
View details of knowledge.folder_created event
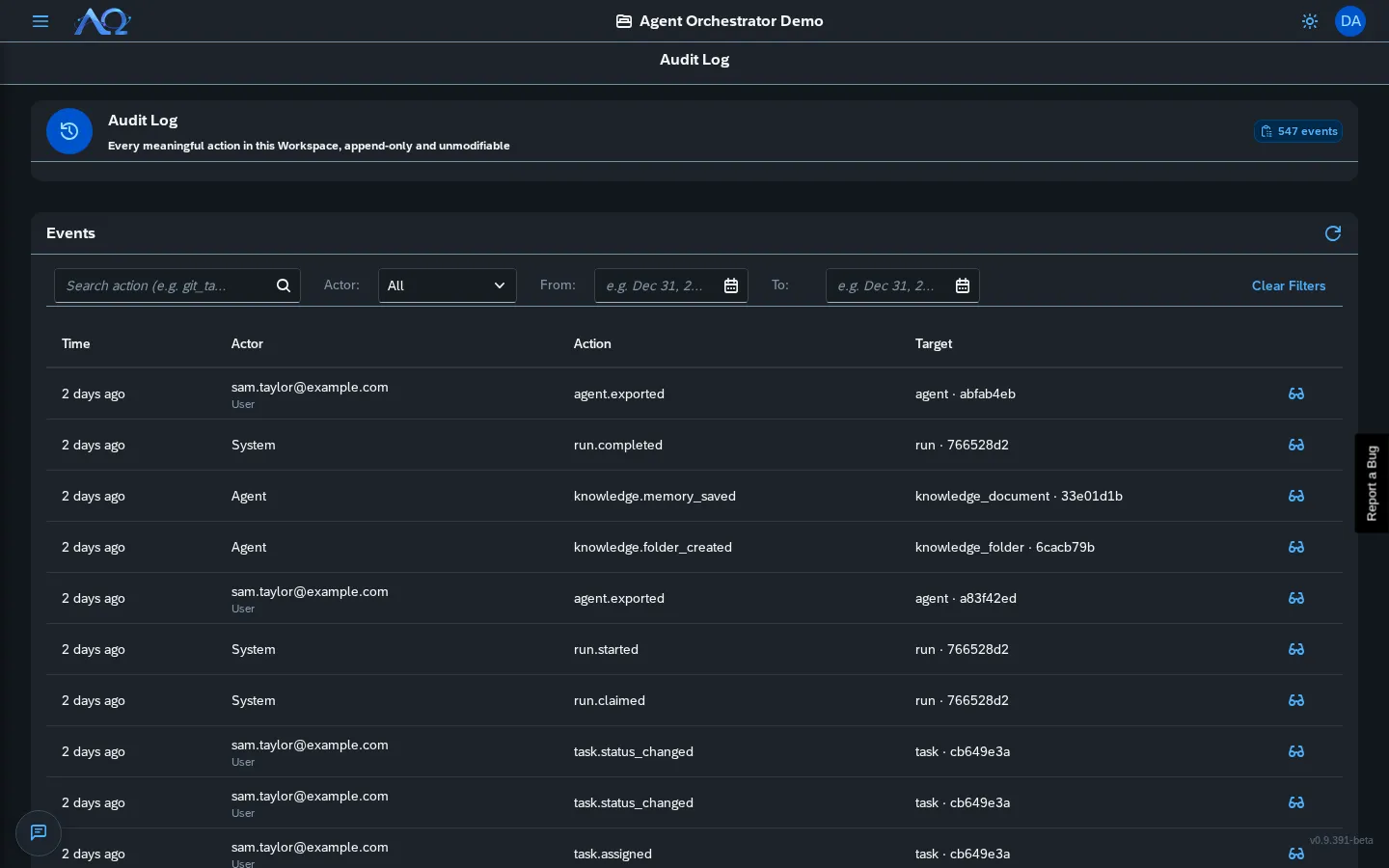(1296, 547)
